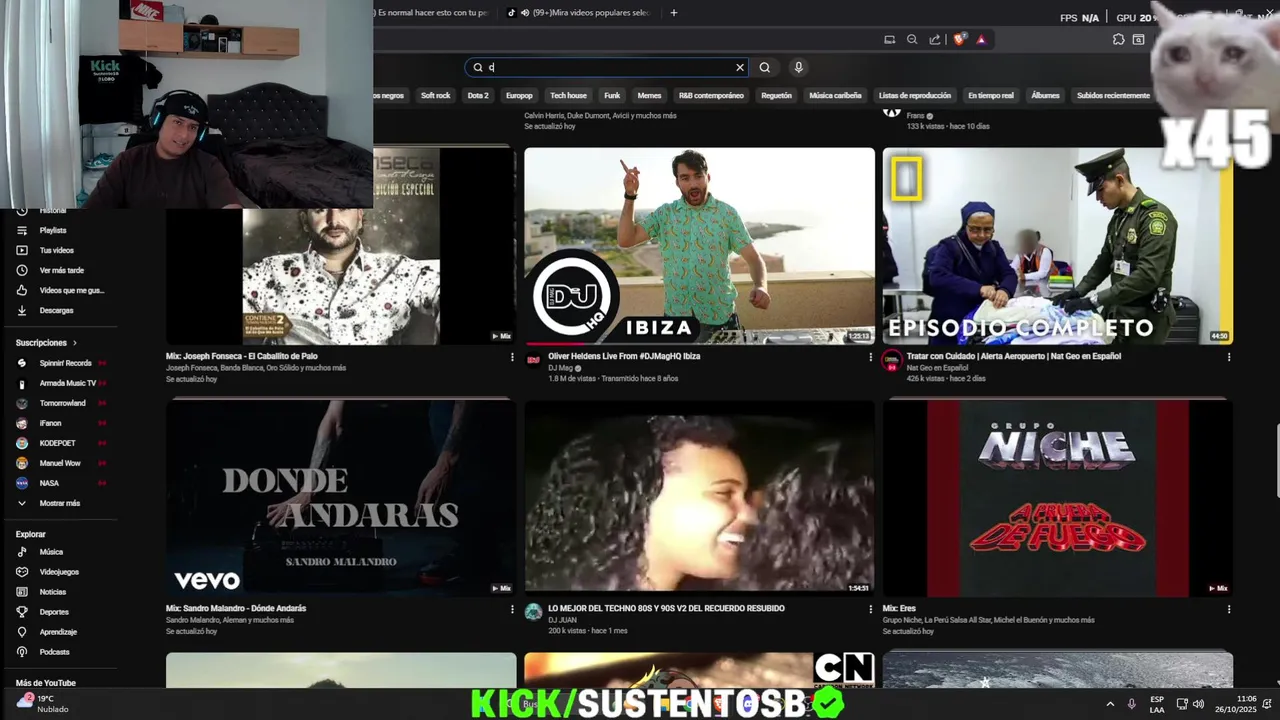Viewport: 1280px width, 720px height.
Task: Filter by Tech house chip
Action: click(x=568, y=95)
